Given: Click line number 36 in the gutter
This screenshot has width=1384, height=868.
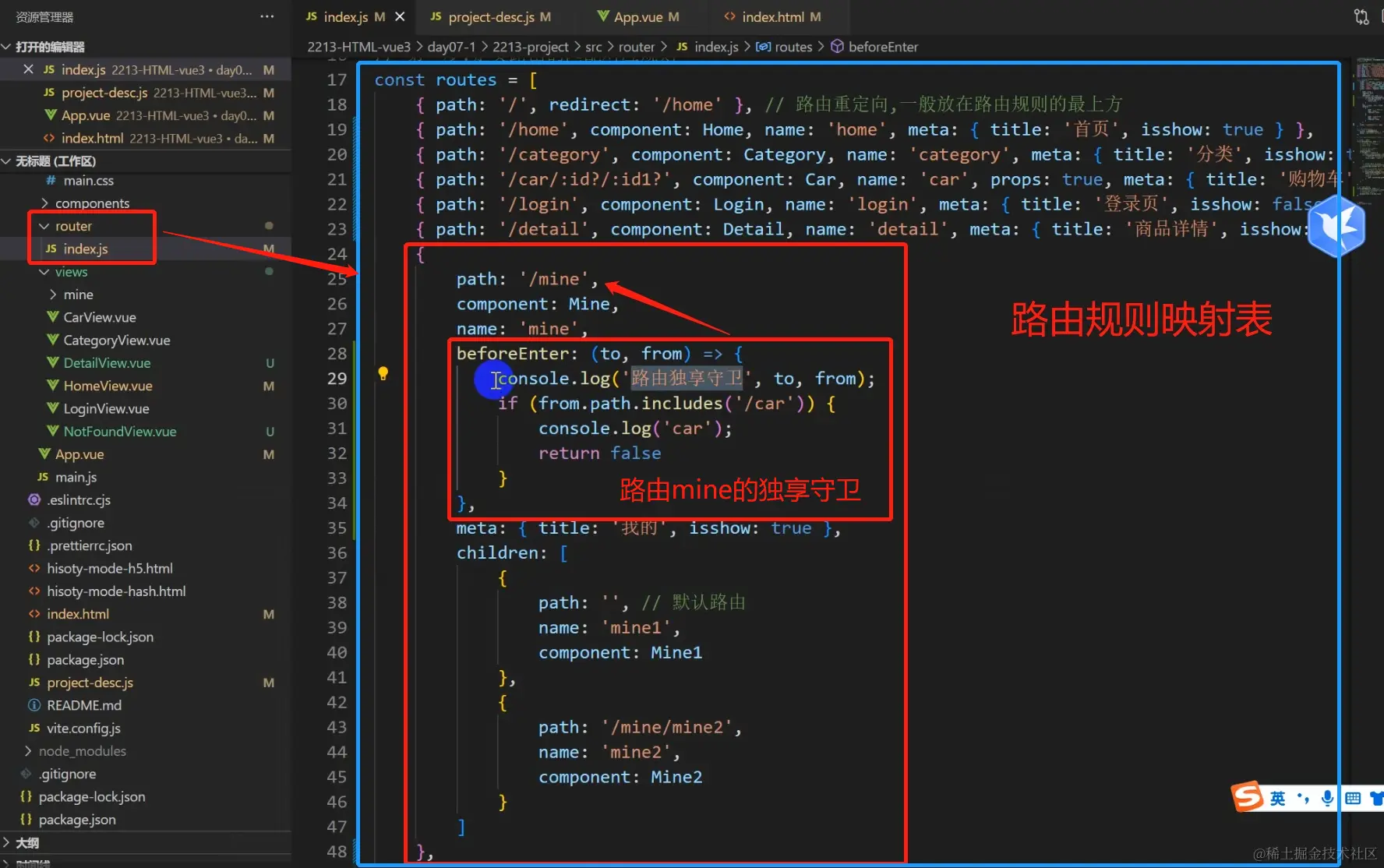Looking at the screenshot, I should tap(337, 553).
